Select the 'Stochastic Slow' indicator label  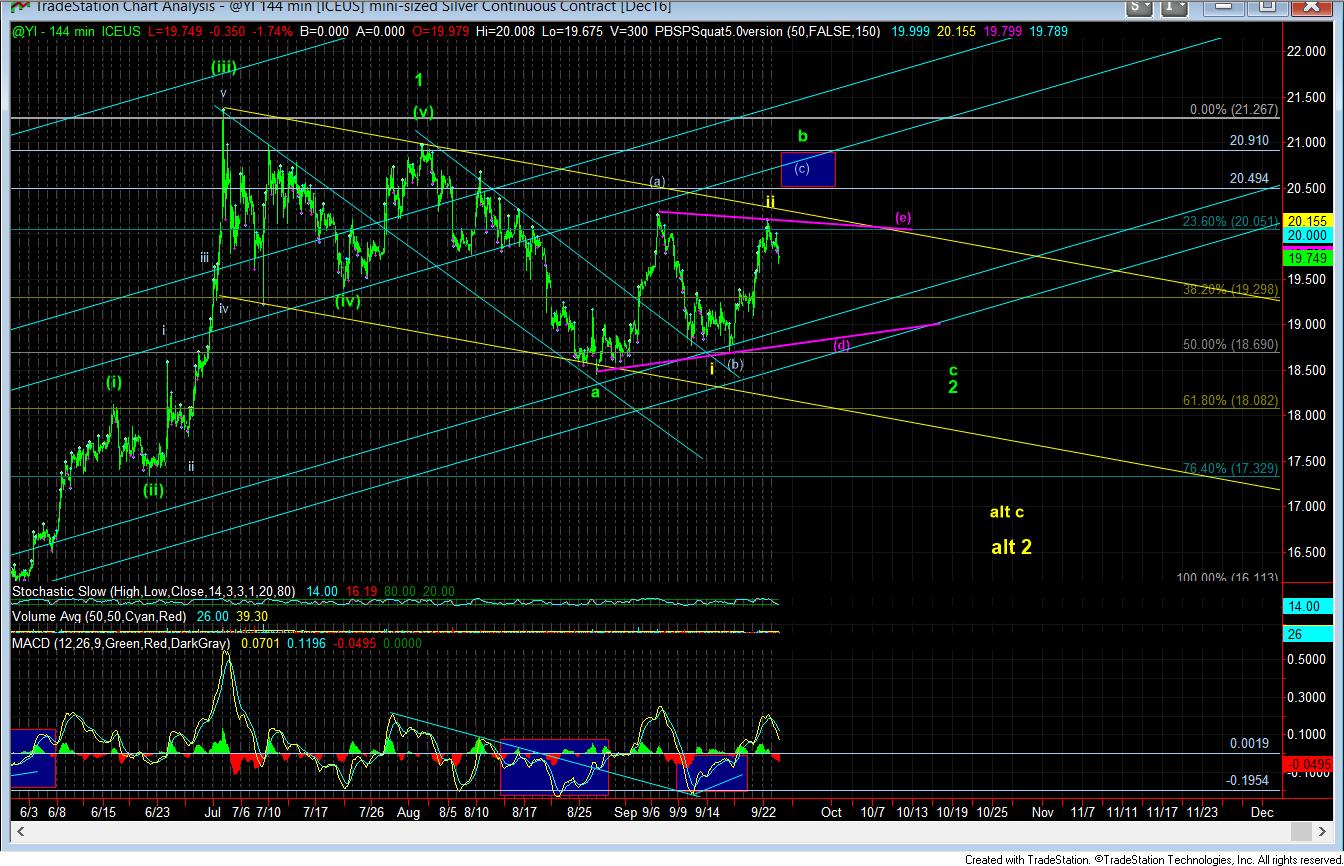point(59,592)
